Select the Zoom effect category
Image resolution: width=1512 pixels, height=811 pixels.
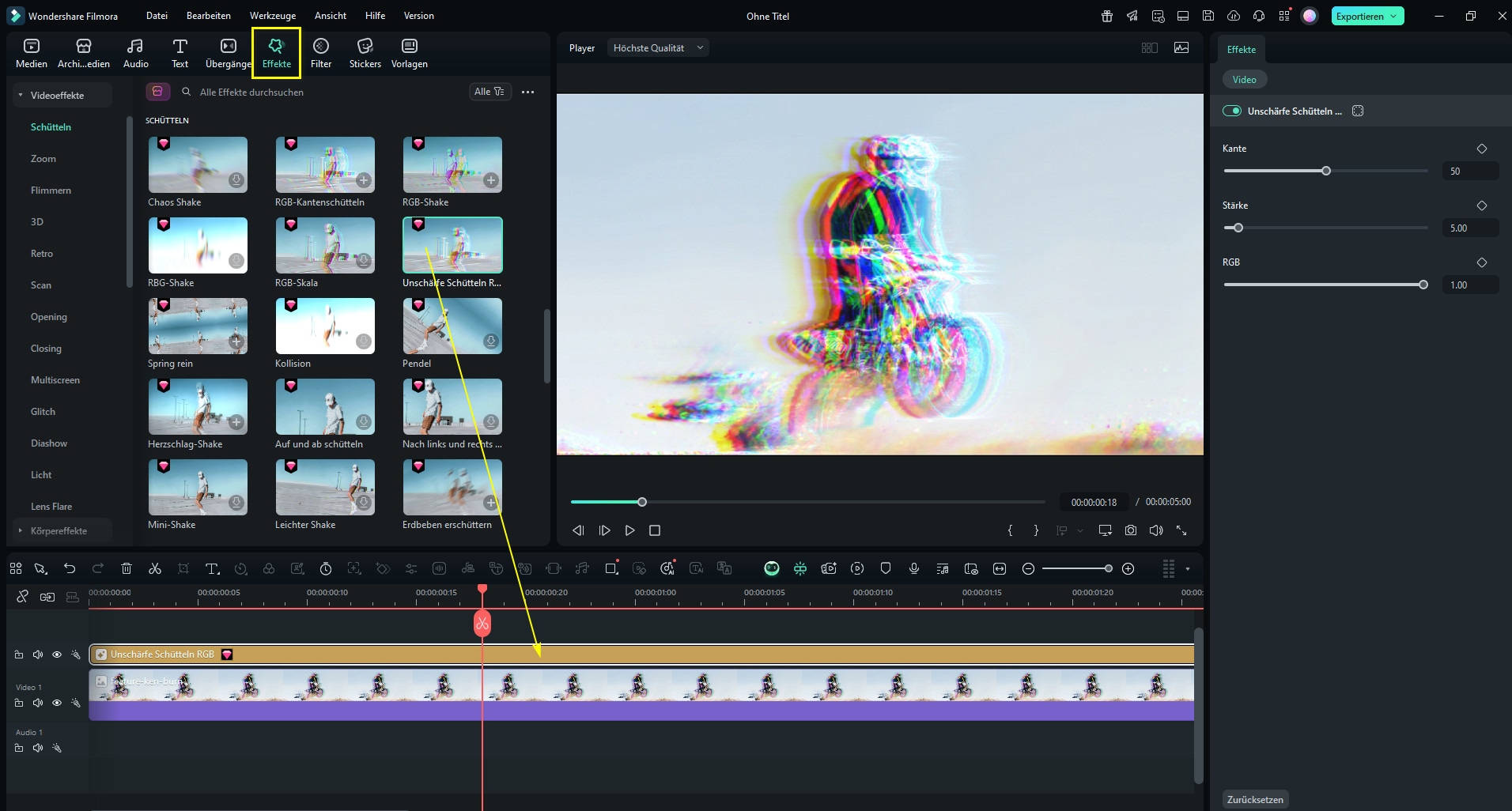[43, 158]
